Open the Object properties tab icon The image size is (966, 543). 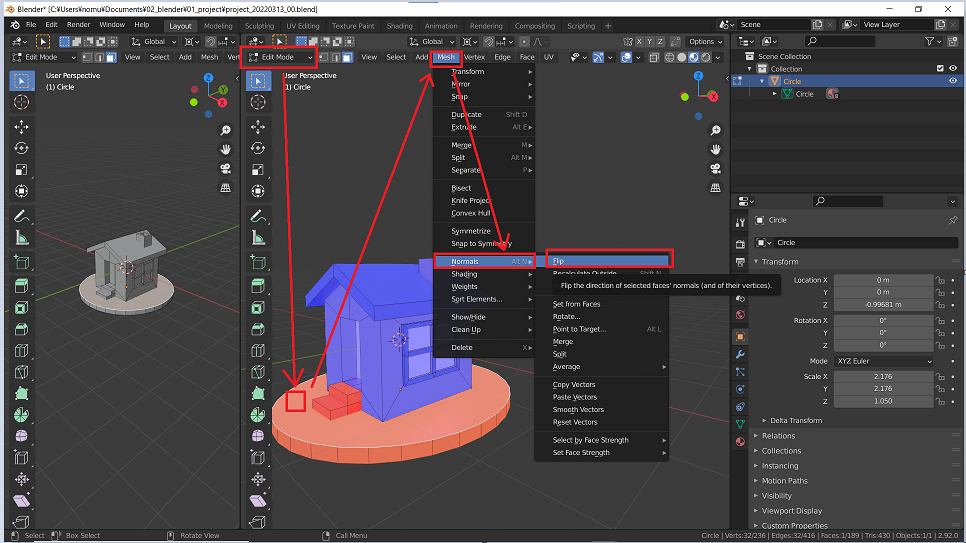[x=741, y=337]
